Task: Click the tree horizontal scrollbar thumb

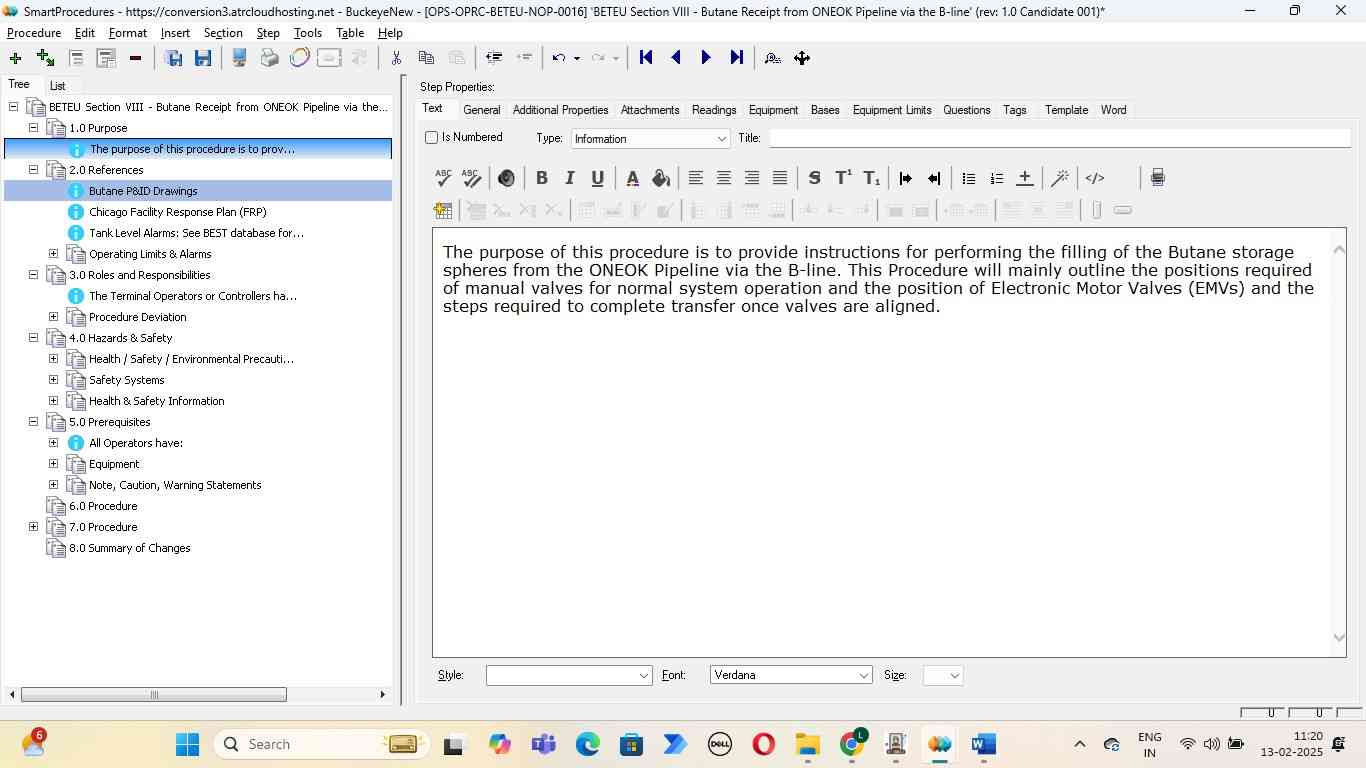Action: (x=154, y=695)
